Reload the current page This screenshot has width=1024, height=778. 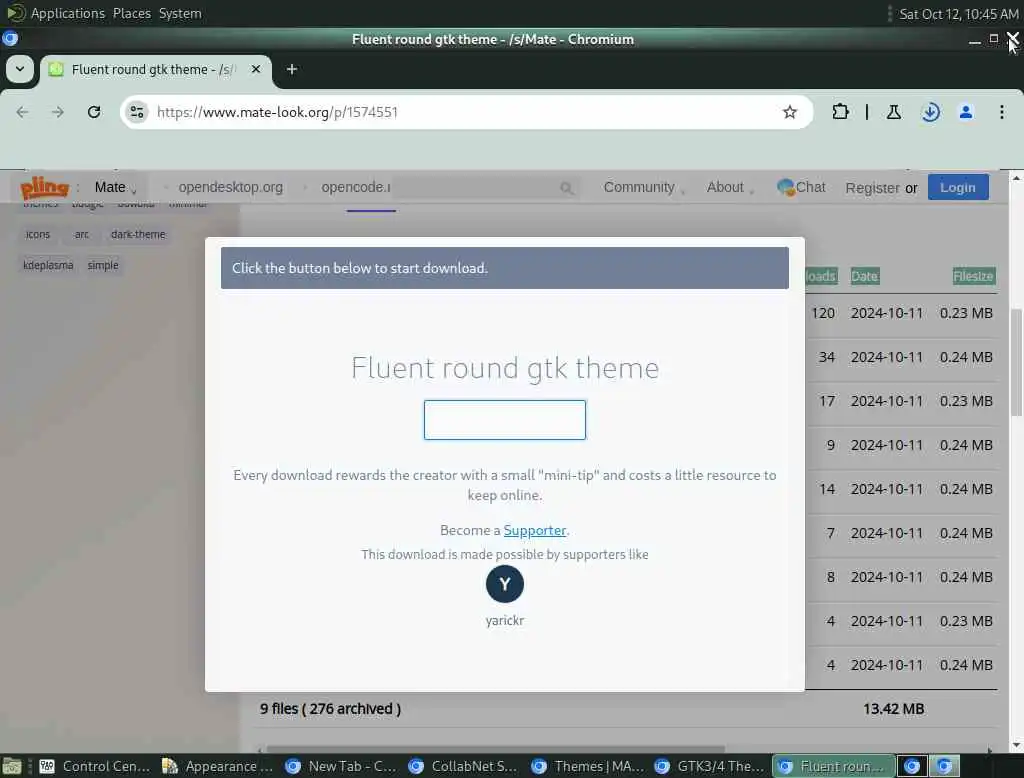coord(94,112)
